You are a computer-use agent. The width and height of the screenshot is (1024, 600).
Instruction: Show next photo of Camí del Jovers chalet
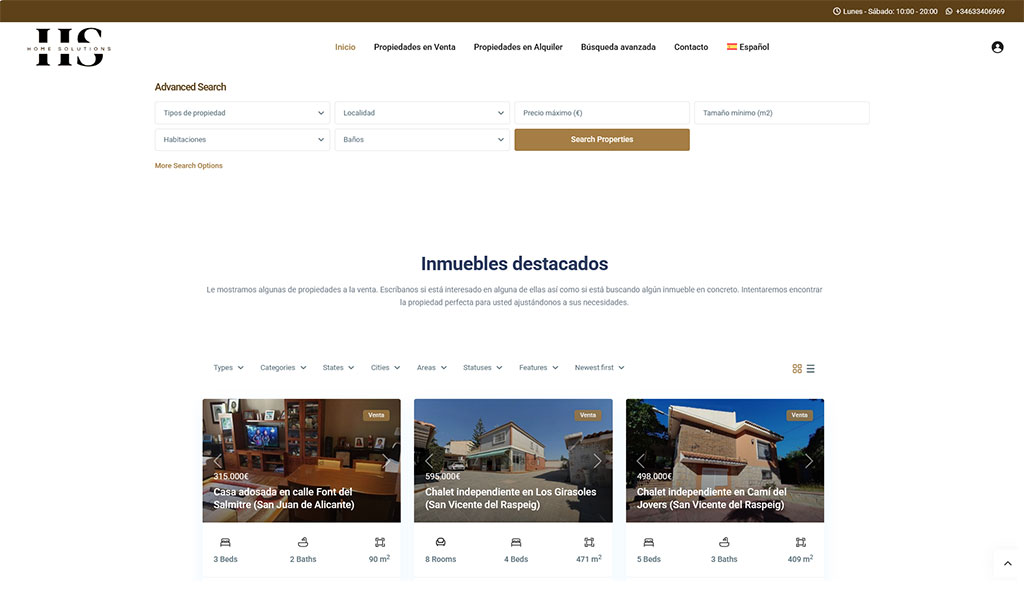coord(808,461)
